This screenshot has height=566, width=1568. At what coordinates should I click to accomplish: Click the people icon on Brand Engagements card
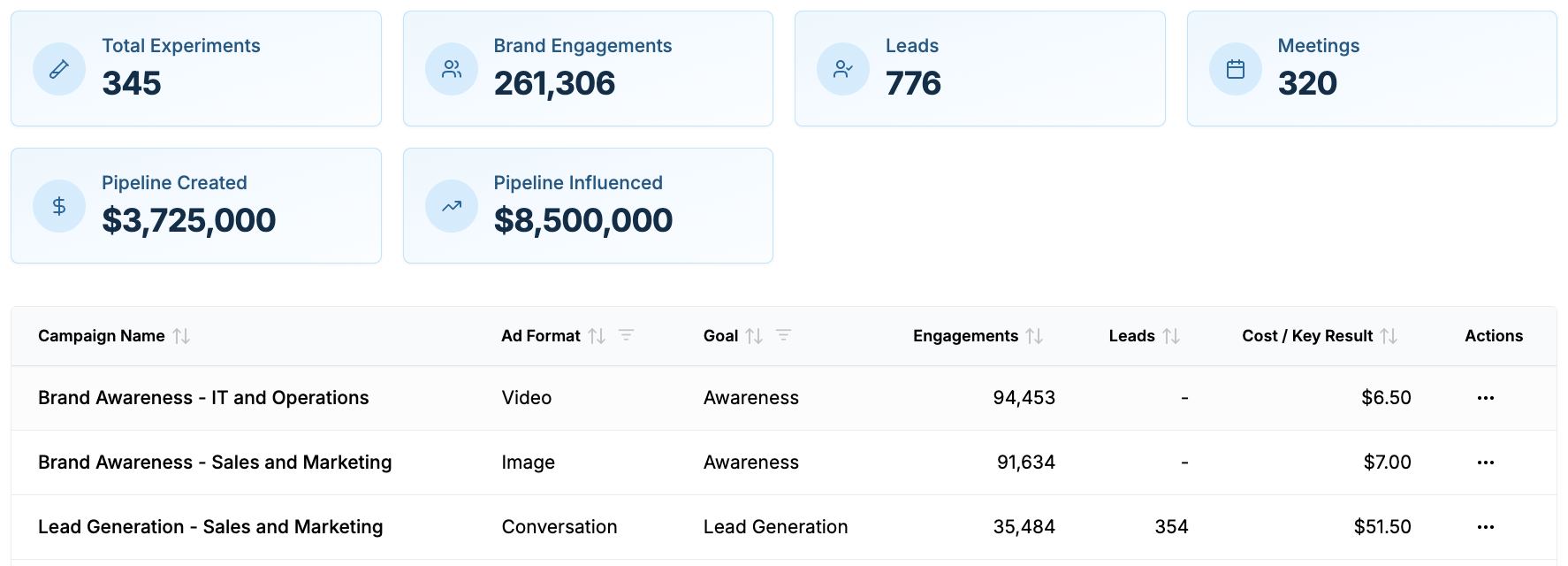[452, 69]
